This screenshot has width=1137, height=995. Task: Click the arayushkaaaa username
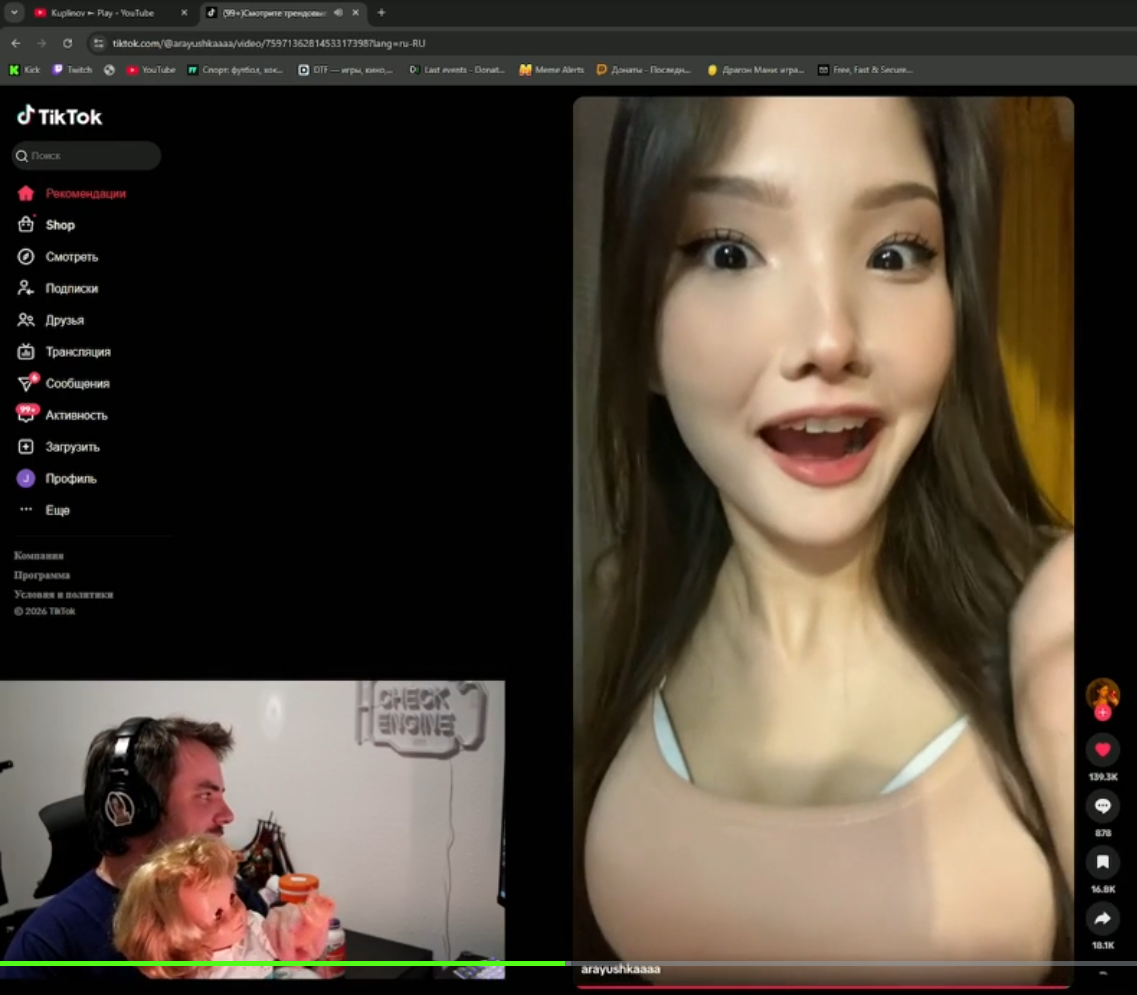(x=621, y=969)
